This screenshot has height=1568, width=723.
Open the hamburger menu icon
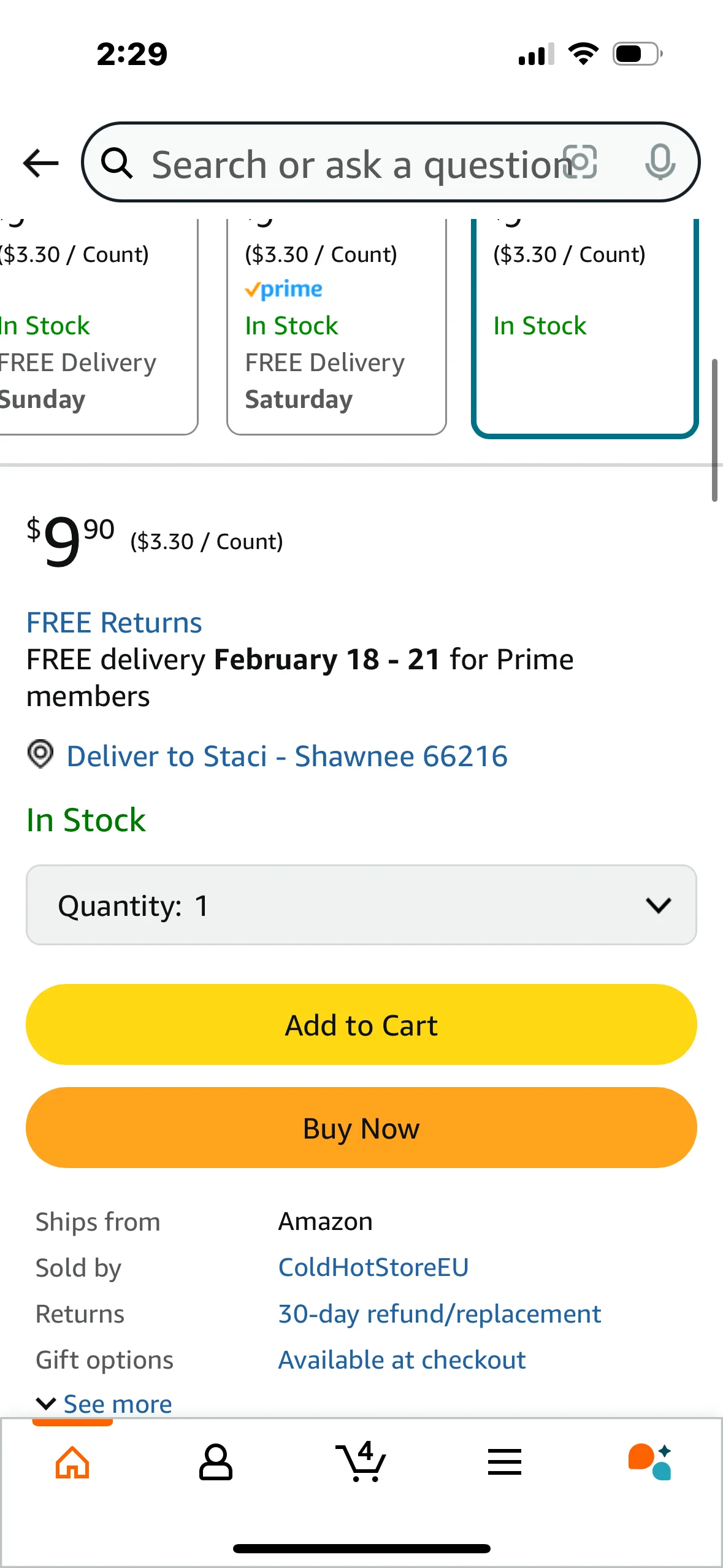[505, 1462]
